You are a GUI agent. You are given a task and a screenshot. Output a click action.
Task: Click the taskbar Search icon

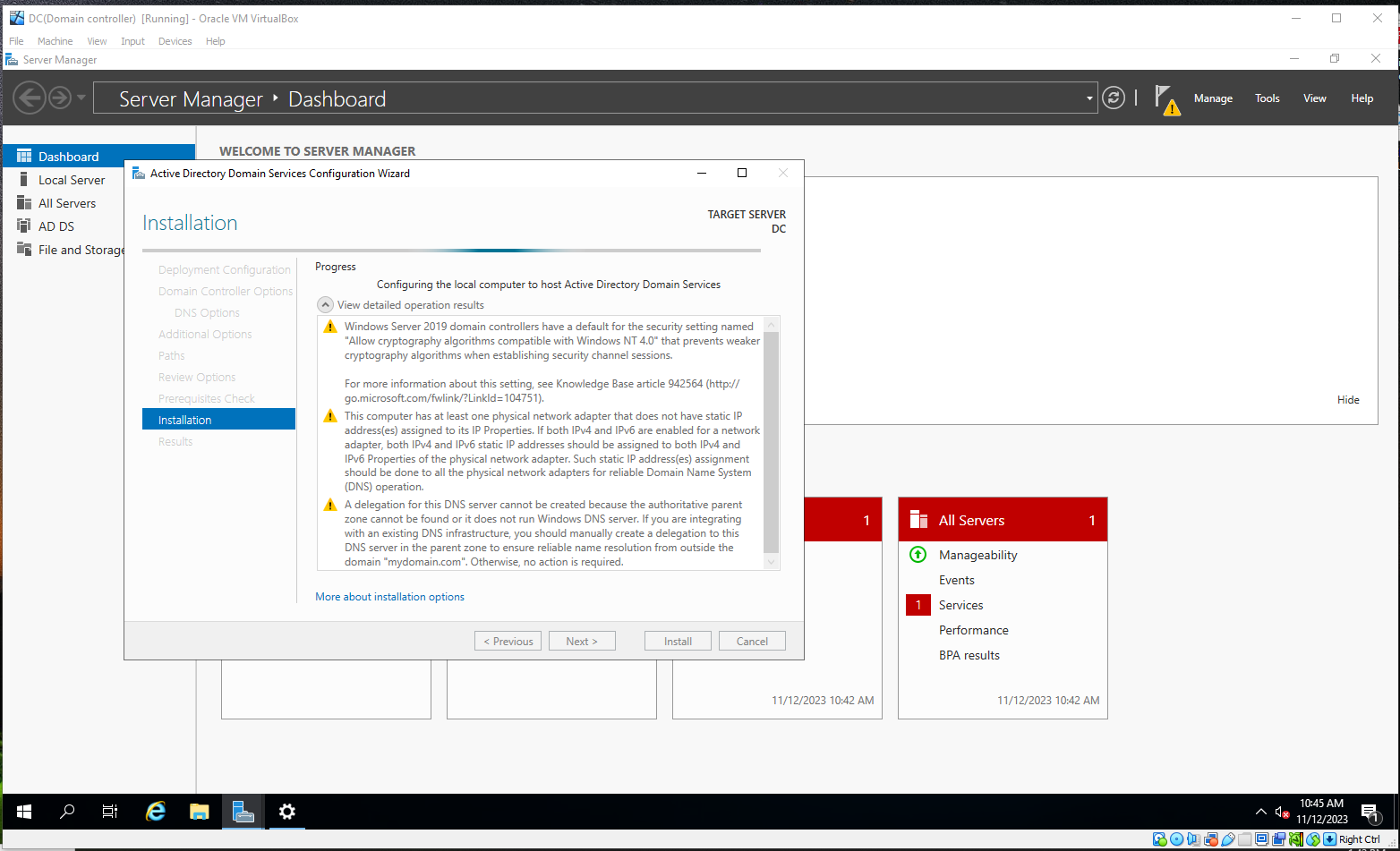click(x=67, y=812)
